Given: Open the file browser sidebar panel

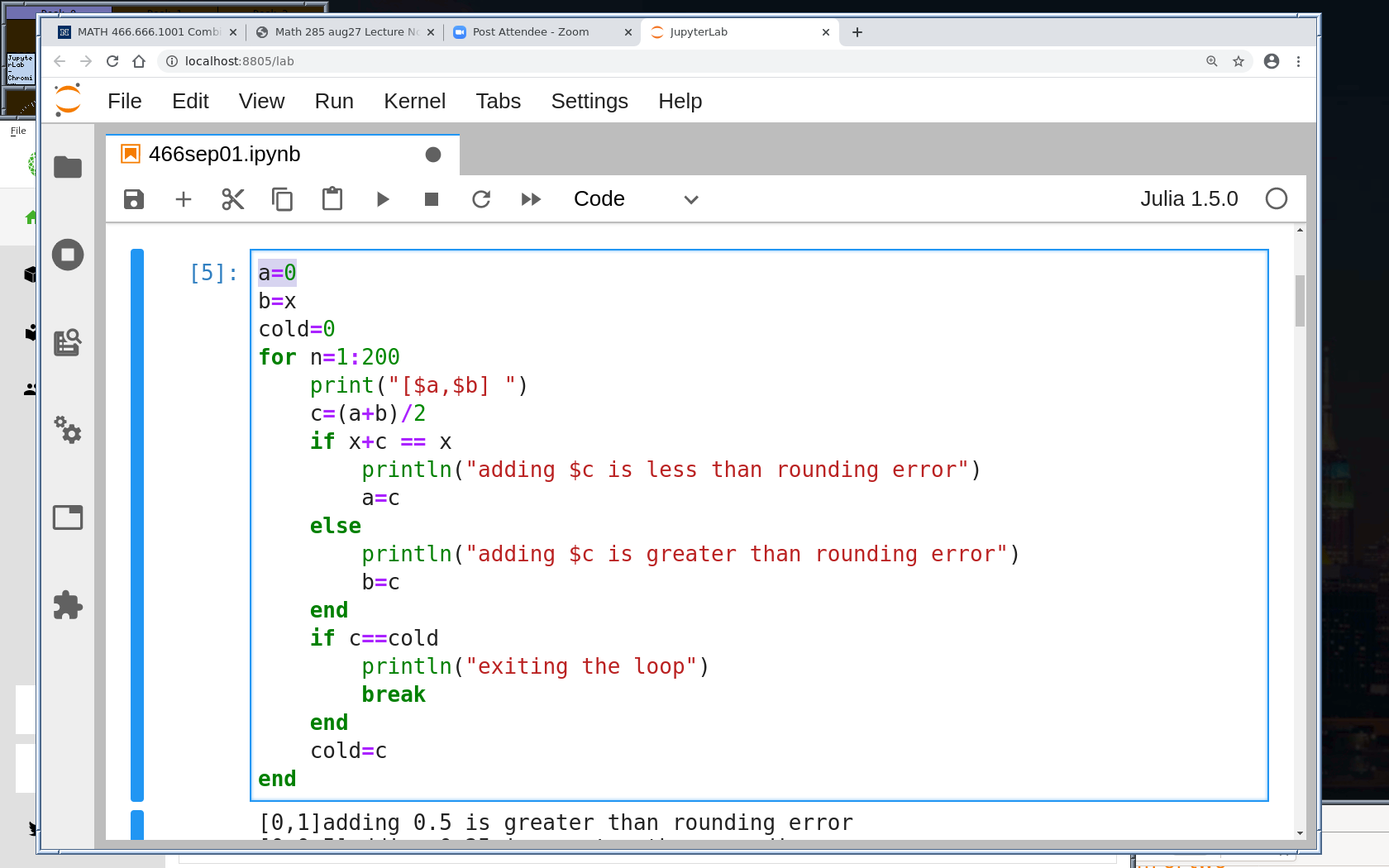Looking at the screenshot, I should 68,168.
